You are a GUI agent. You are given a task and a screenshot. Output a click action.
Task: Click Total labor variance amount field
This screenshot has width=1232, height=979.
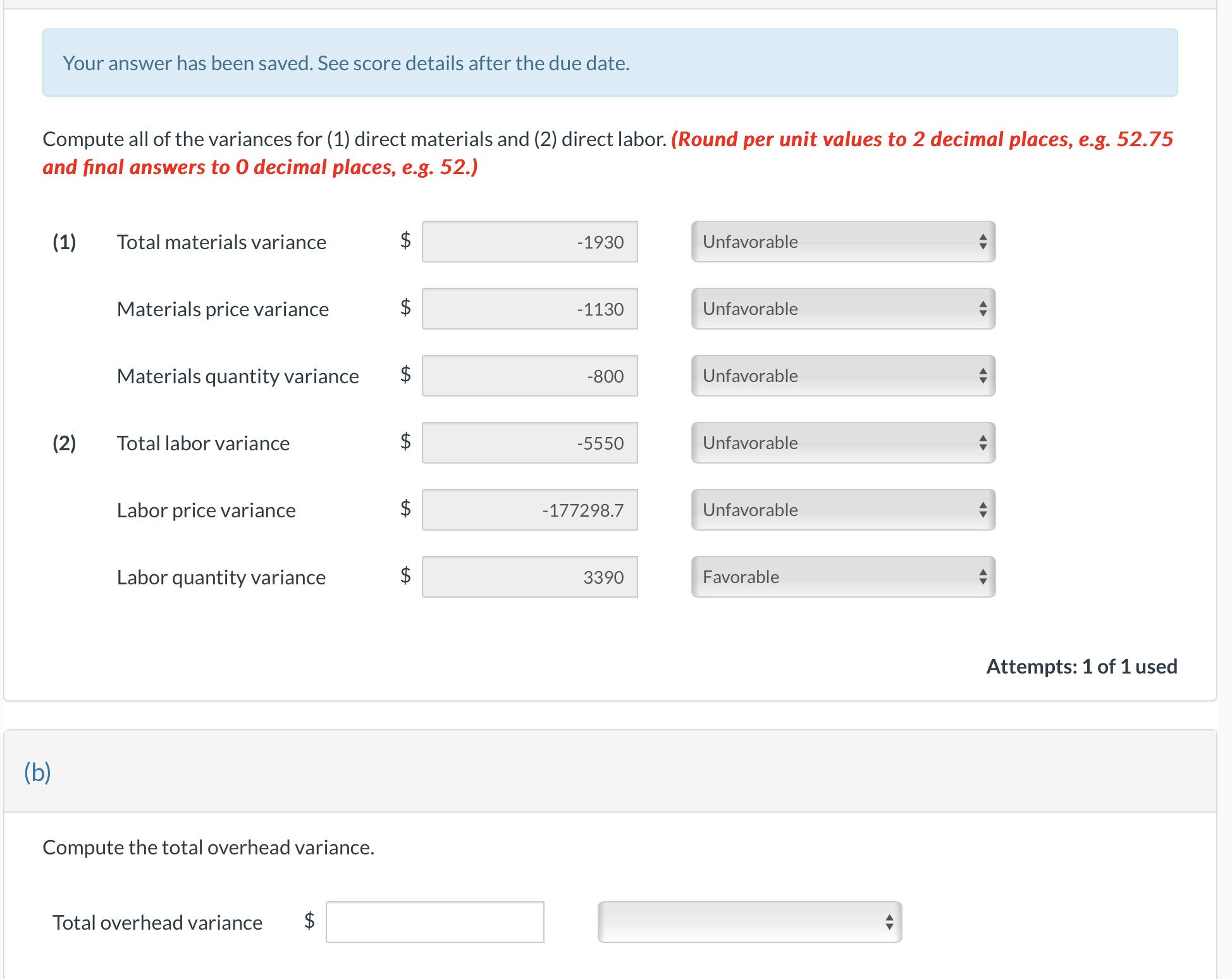[x=529, y=443]
